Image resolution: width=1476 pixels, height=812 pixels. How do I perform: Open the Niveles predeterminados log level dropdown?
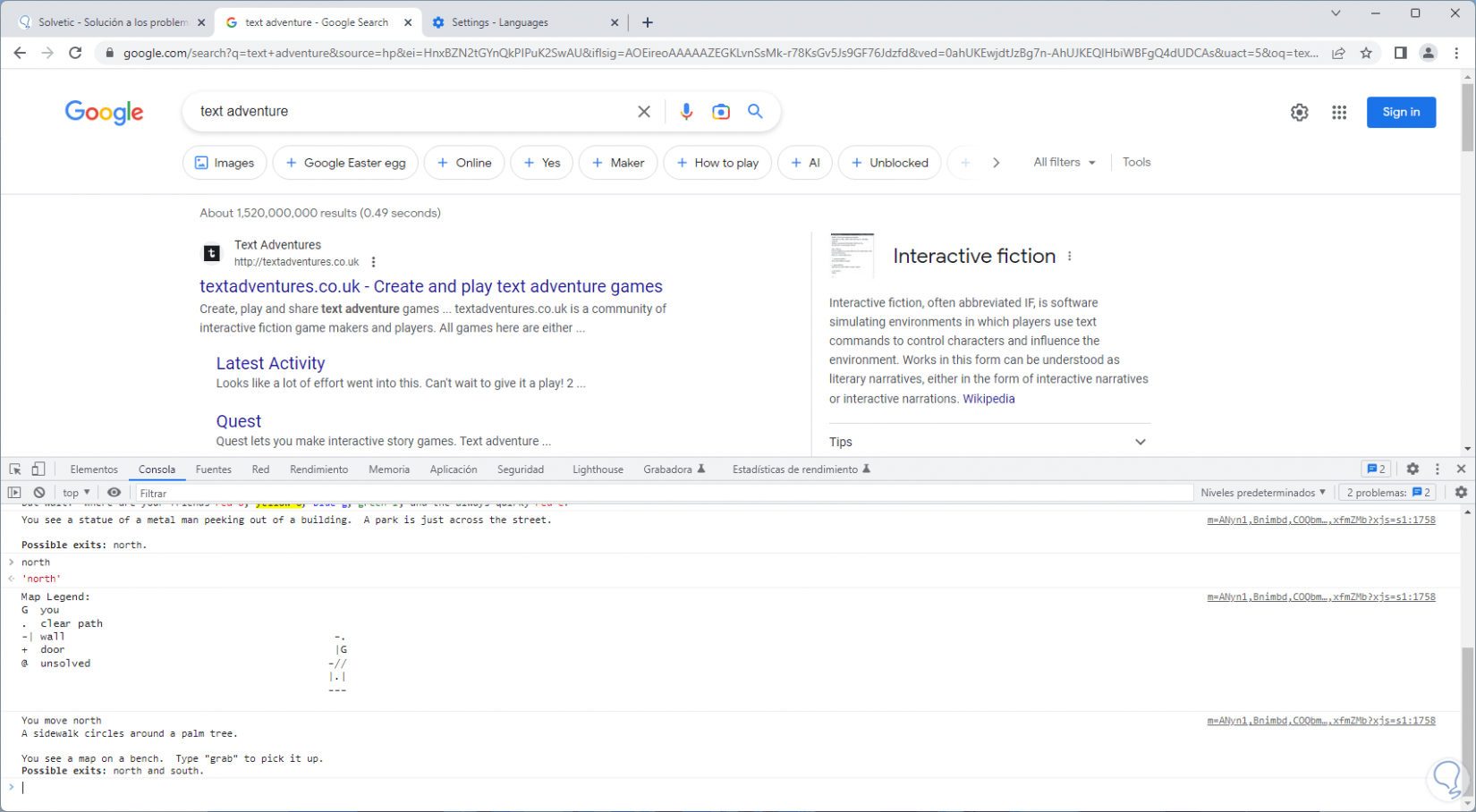click(x=1263, y=493)
